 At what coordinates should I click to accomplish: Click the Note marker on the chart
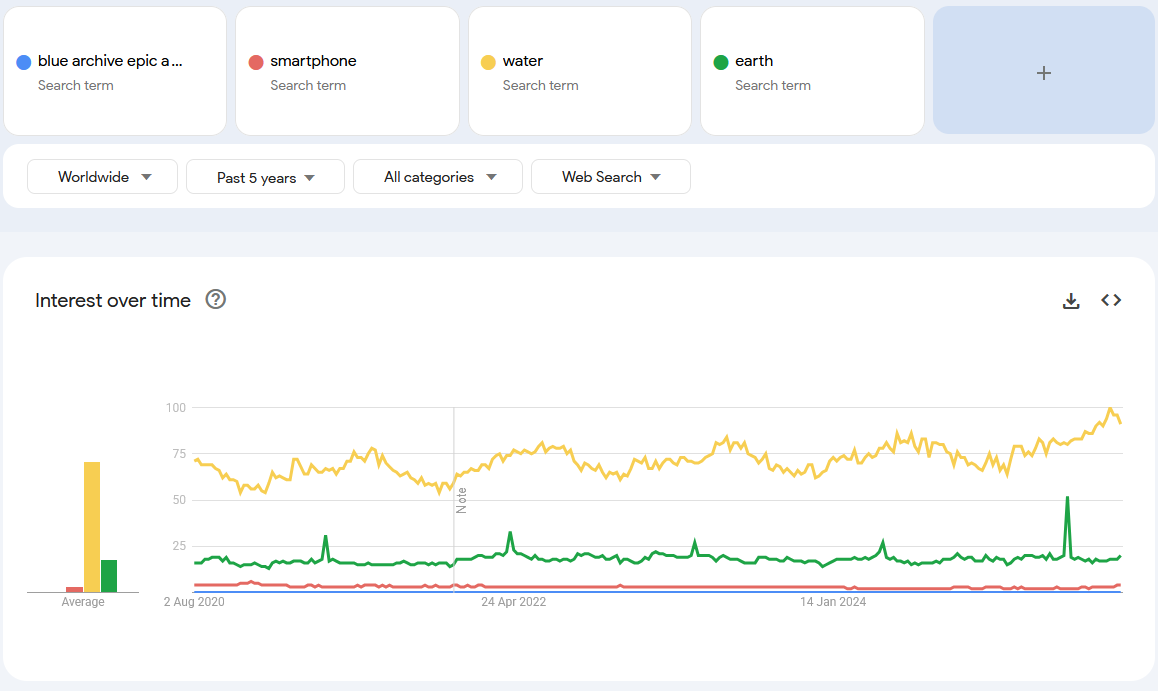pos(462,501)
